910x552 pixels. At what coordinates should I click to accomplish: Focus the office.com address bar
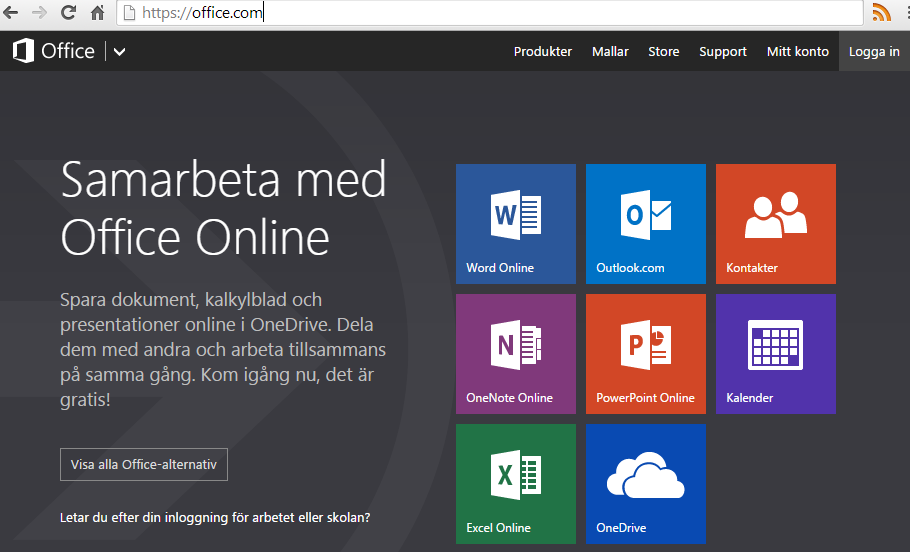(x=490, y=12)
